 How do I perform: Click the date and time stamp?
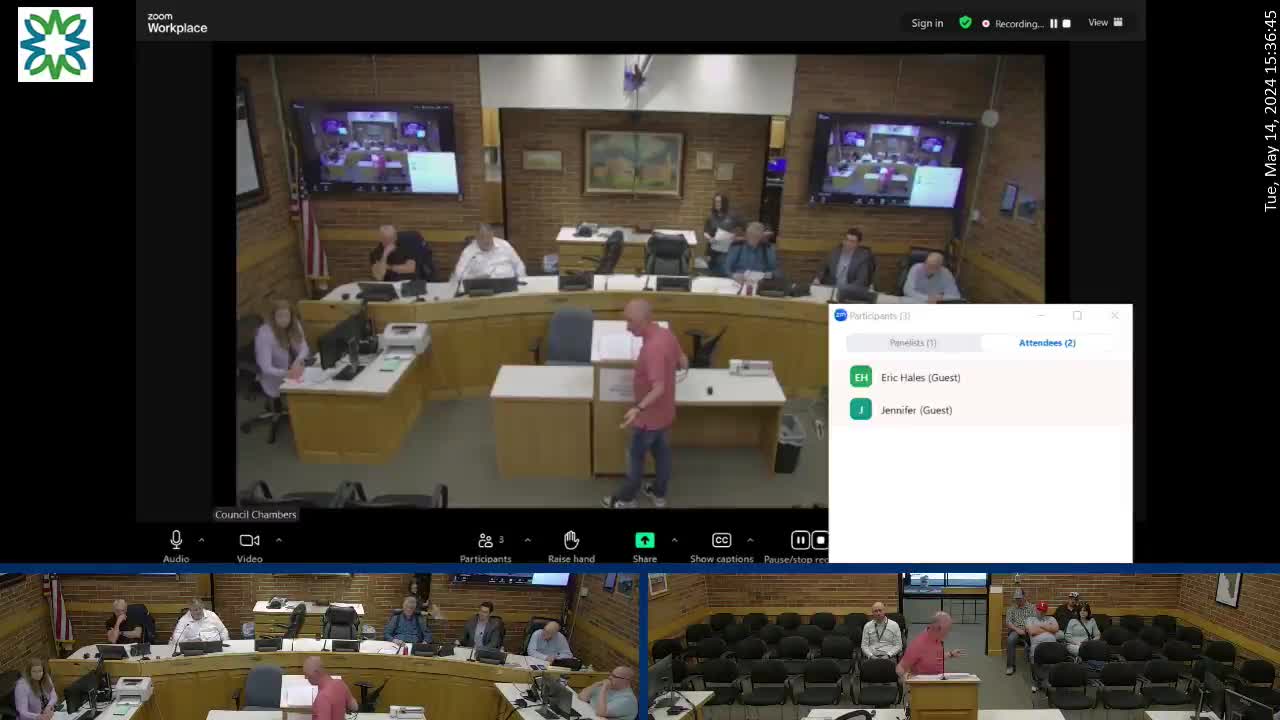[1270, 110]
